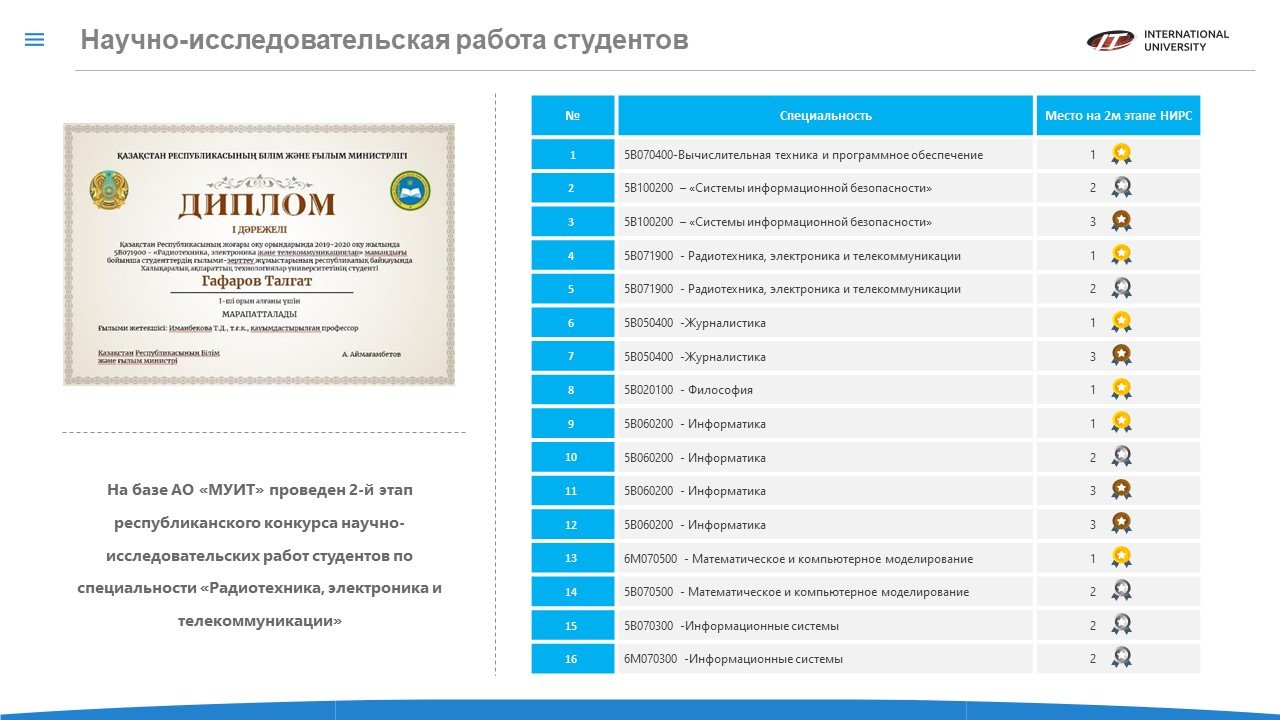
Task: Click paragraph about МУИТ 2-й этап конкурса
Action: point(259,555)
